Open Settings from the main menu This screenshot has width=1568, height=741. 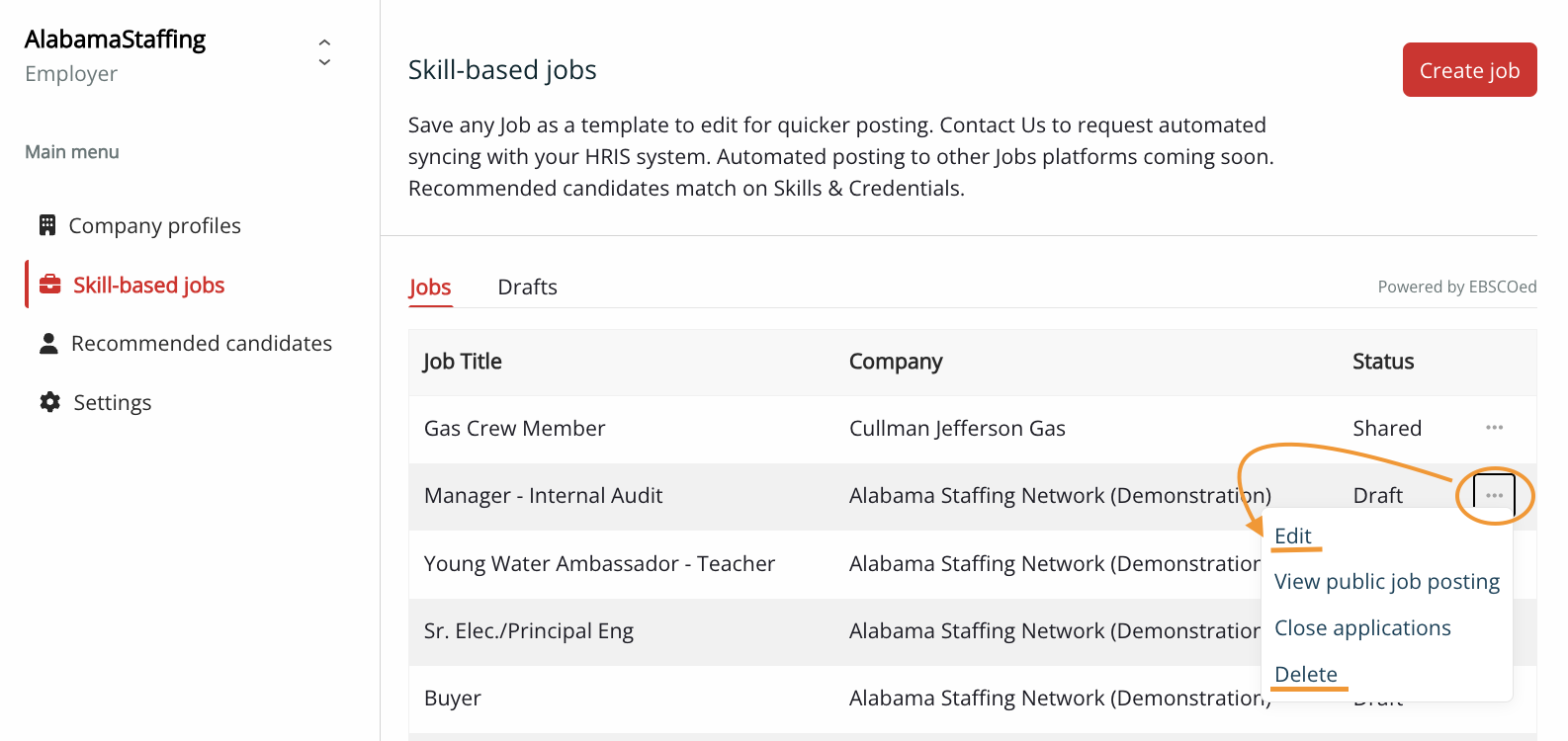click(x=112, y=402)
